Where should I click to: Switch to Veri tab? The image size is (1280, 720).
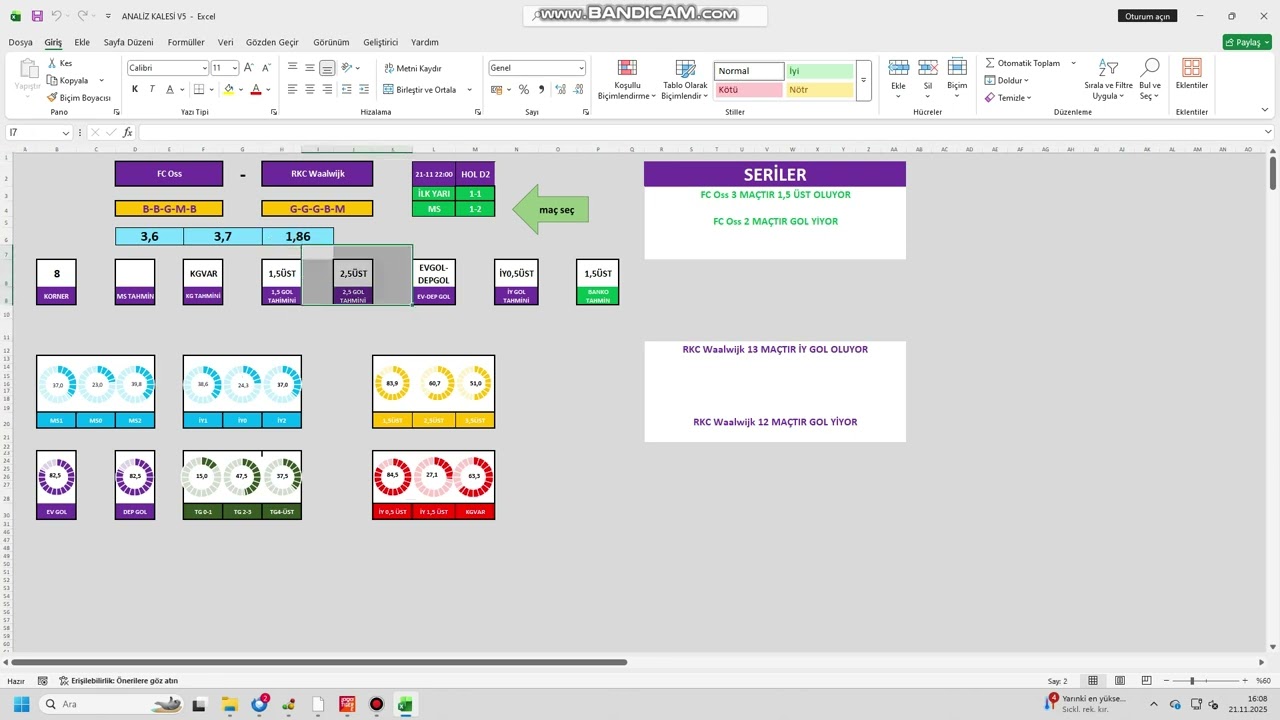coord(225,42)
